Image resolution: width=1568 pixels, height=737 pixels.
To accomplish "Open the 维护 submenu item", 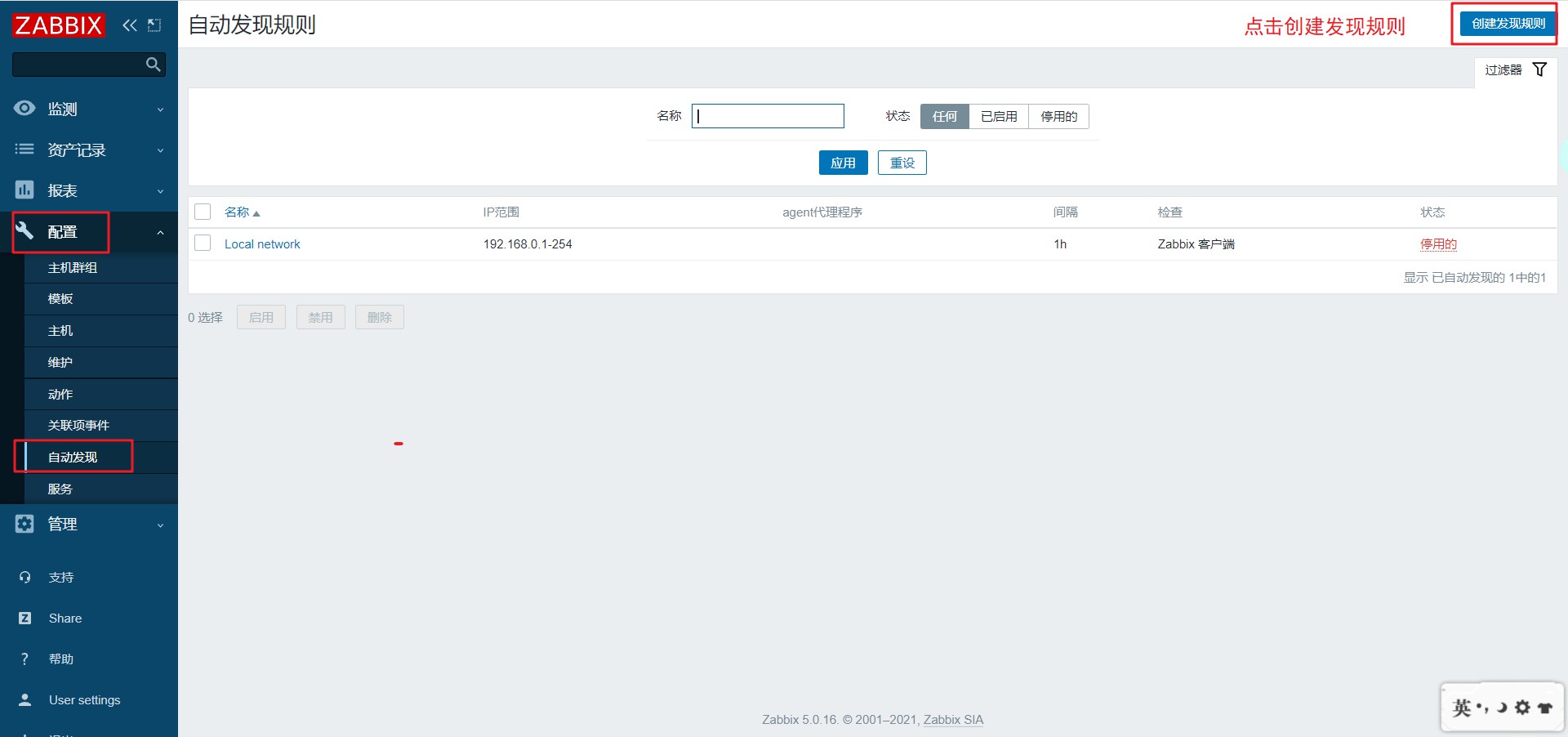I will [101, 363].
